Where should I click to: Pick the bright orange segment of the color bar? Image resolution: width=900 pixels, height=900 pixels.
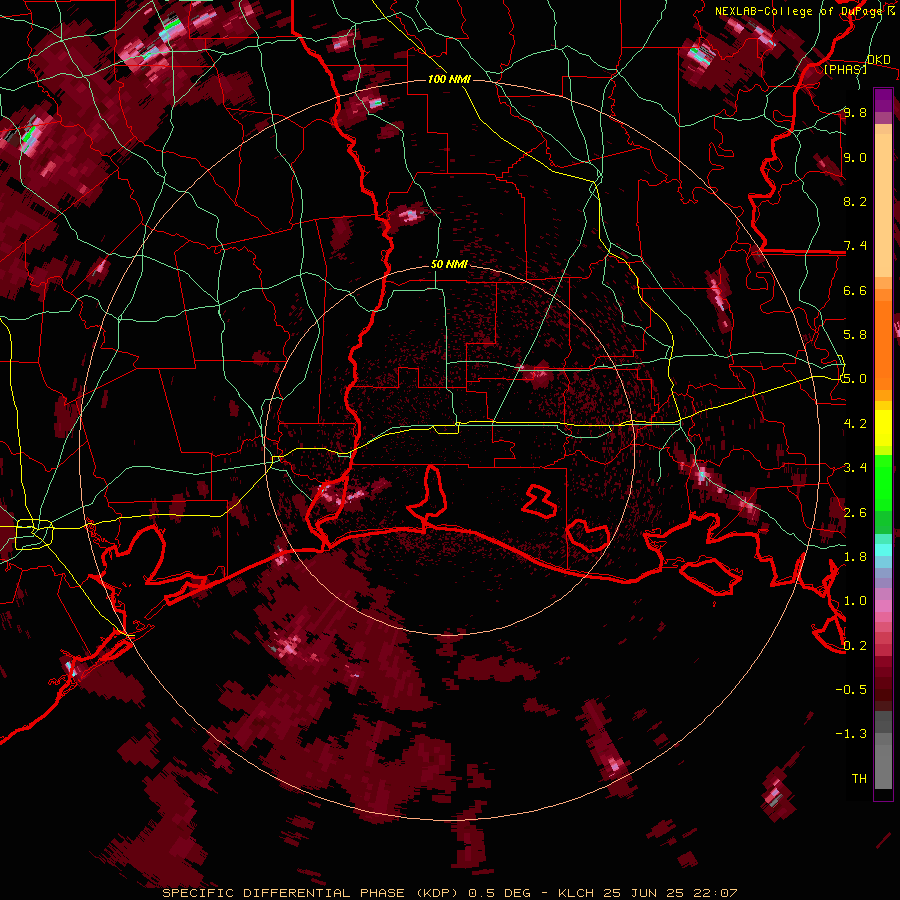tap(883, 344)
